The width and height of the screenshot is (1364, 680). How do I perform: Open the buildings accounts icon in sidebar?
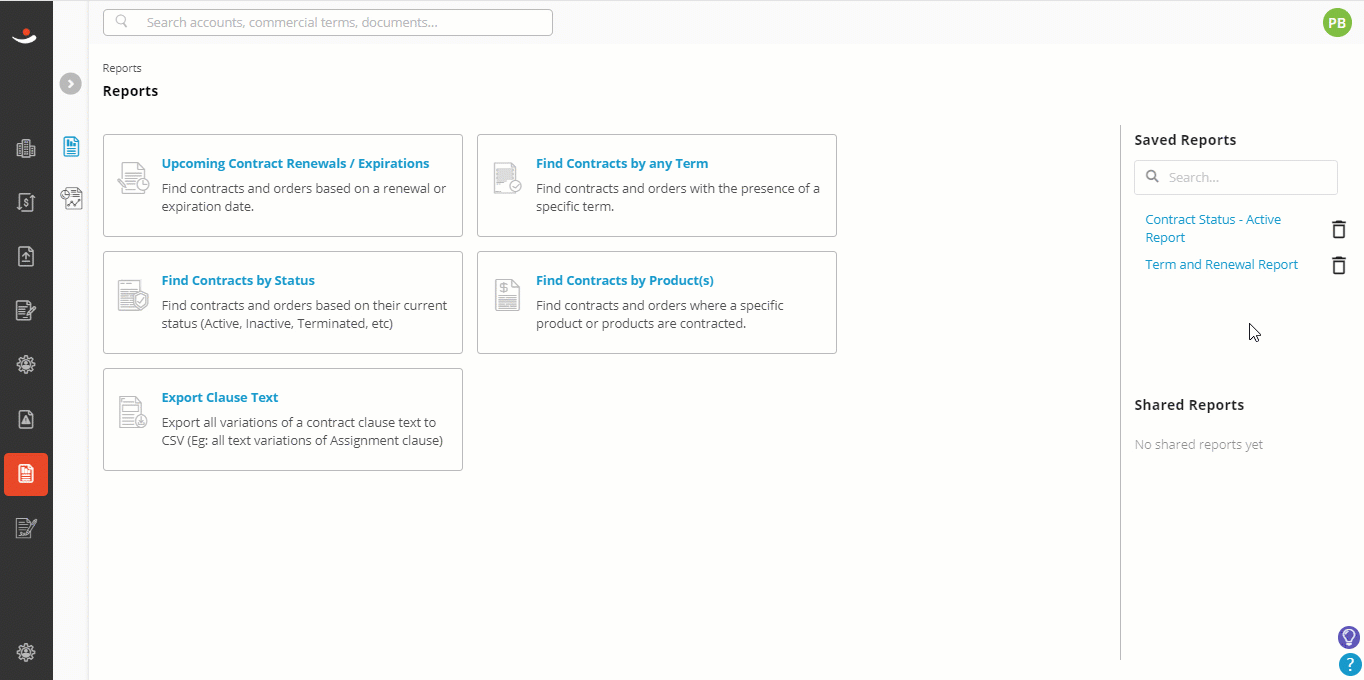[26, 149]
